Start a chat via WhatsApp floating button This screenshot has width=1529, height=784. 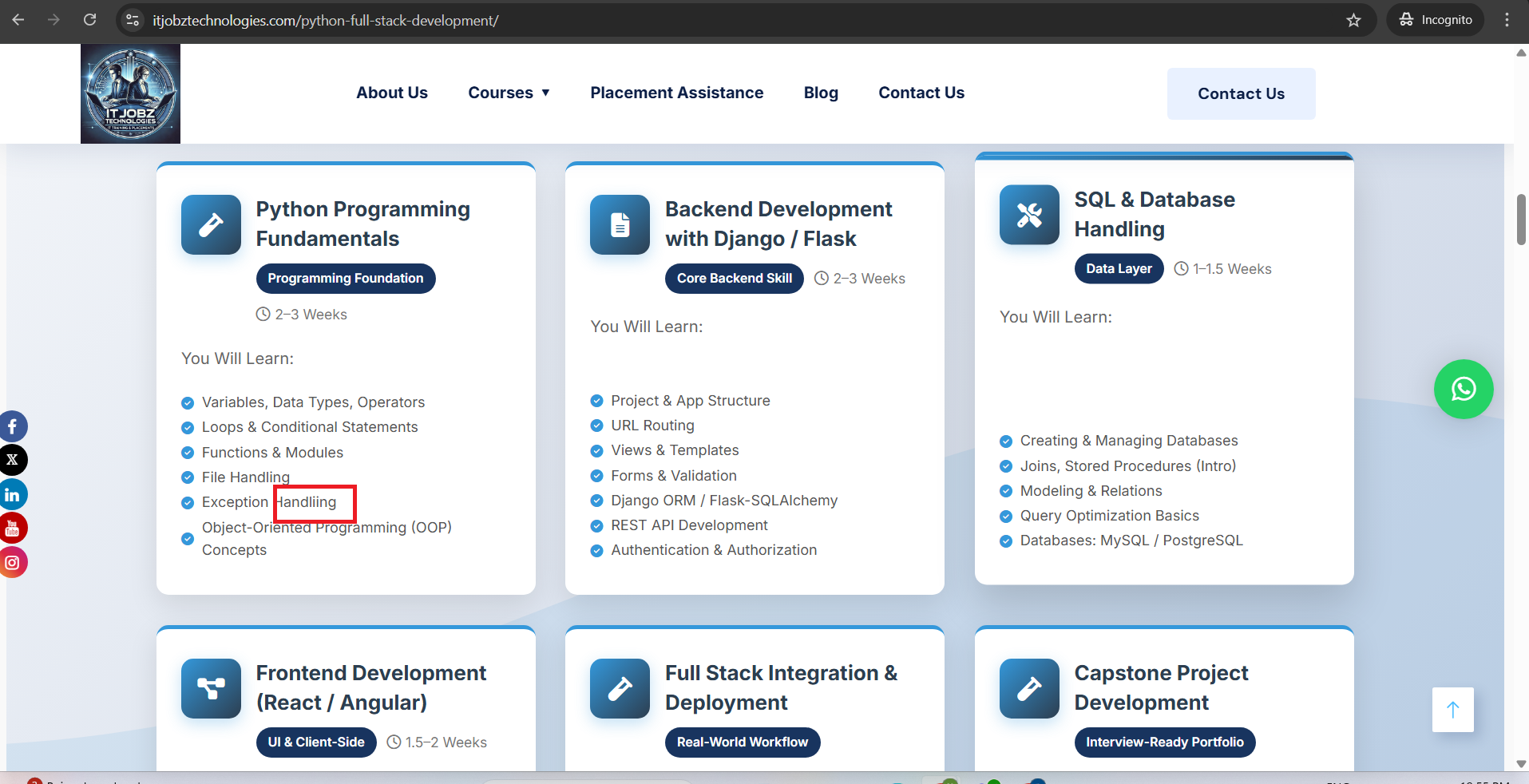[1463, 390]
